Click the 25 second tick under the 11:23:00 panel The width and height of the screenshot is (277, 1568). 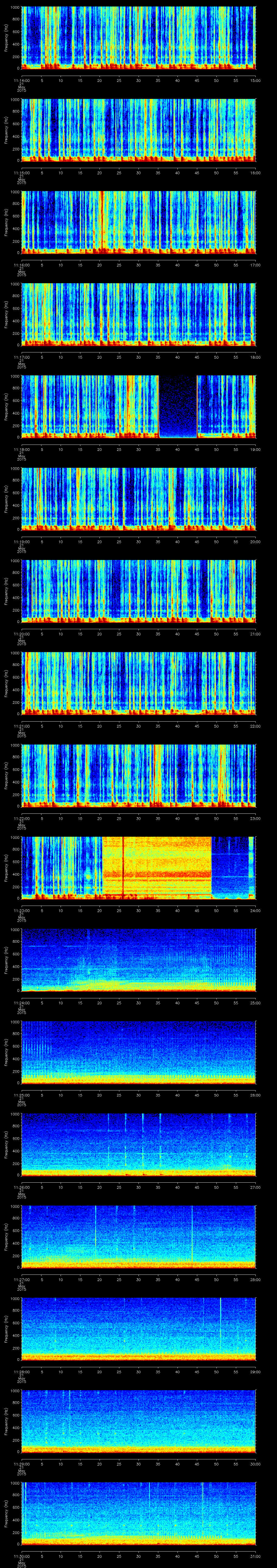click(119, 910)
